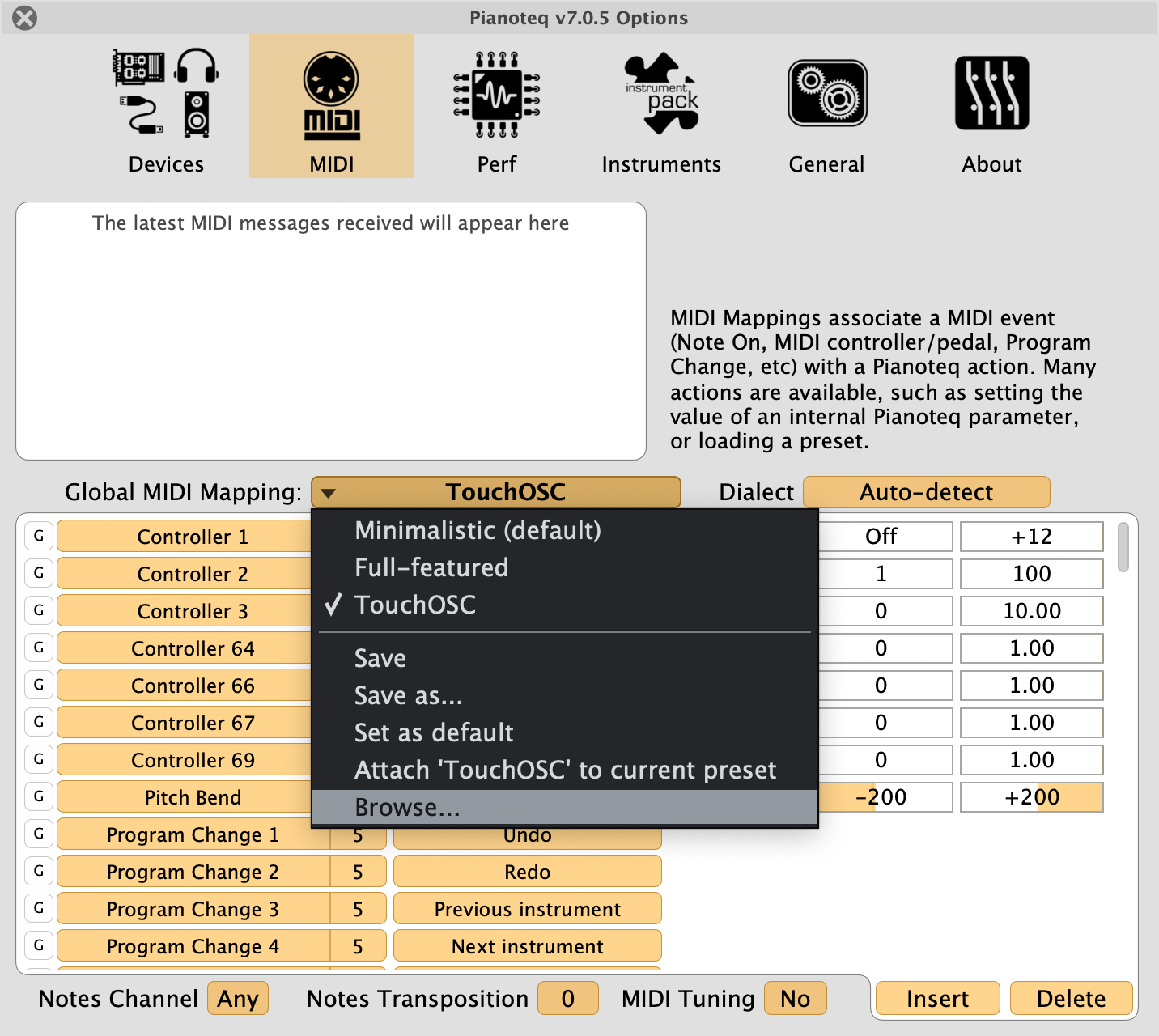
Task: Toggle G flag for Program Change 1
Action: coord(39,834)
